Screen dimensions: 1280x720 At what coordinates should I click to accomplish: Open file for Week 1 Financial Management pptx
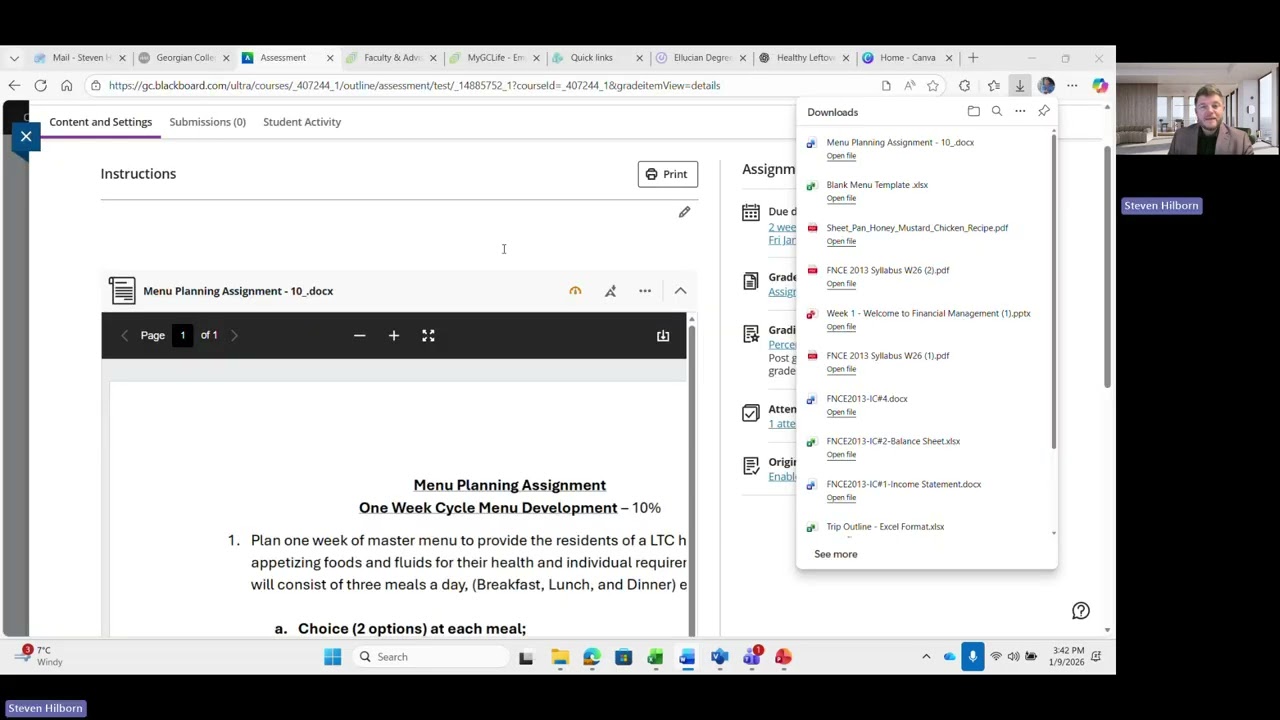pos(841,327)
